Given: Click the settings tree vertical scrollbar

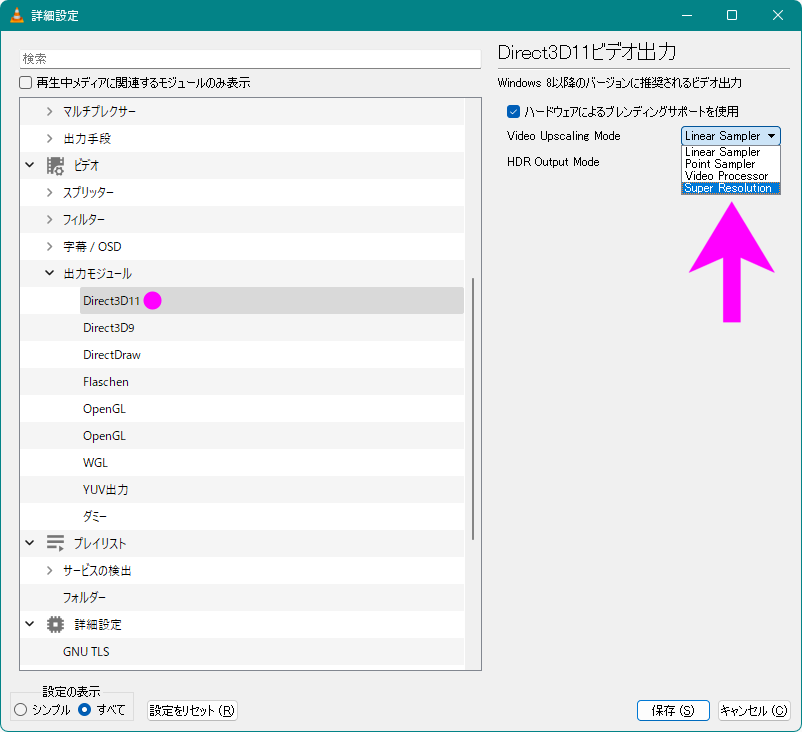Looking at the screenshot, I should coord(473,409).
